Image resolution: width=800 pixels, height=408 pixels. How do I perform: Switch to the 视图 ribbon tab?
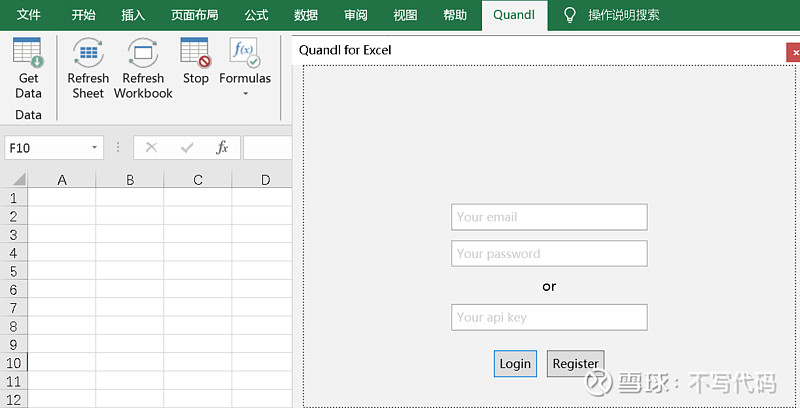[x=405, y=15]
